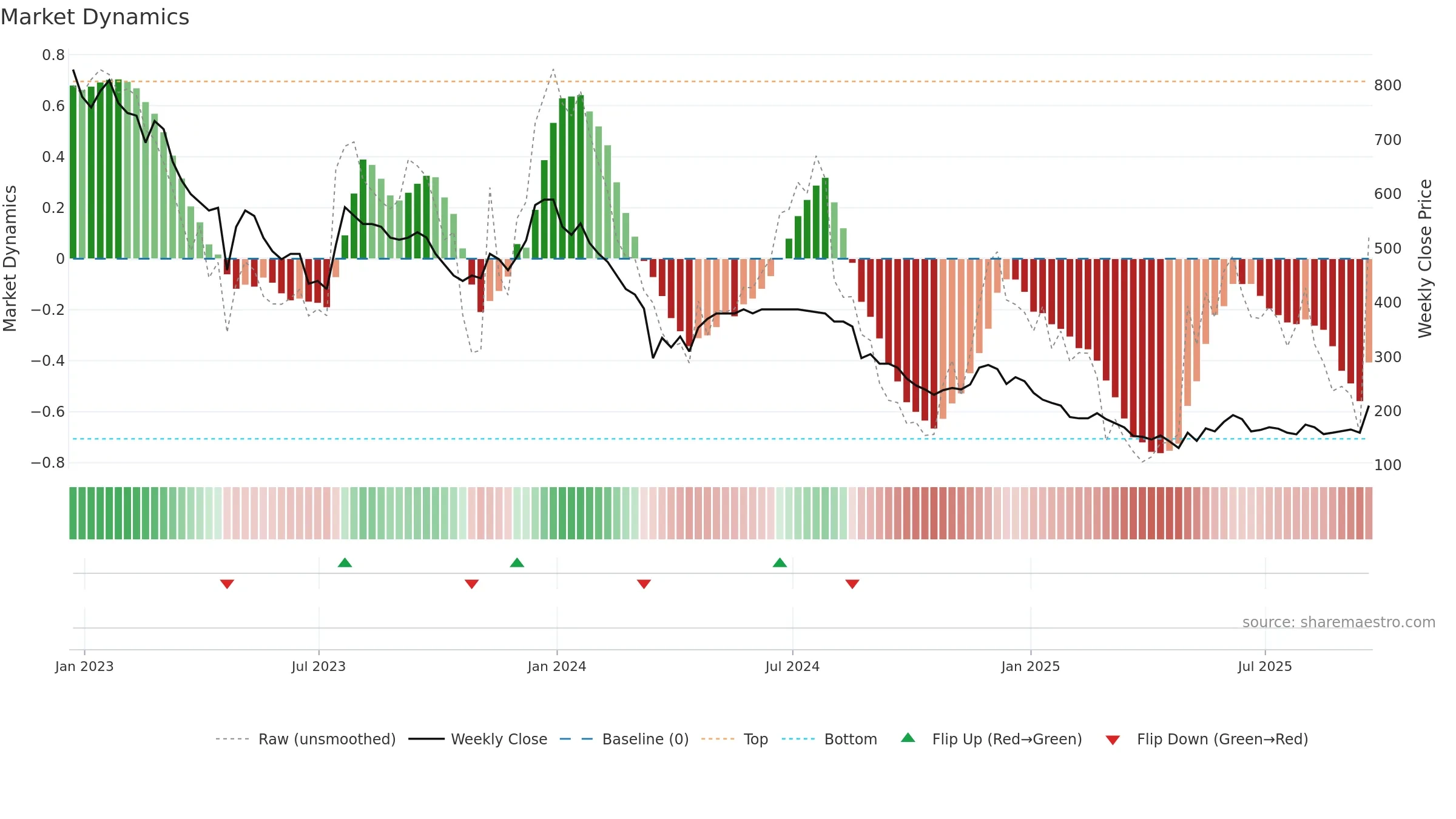Click the 0 baseline tick label
Screen dimensions: 1456x819
click(x=60, y=259)
